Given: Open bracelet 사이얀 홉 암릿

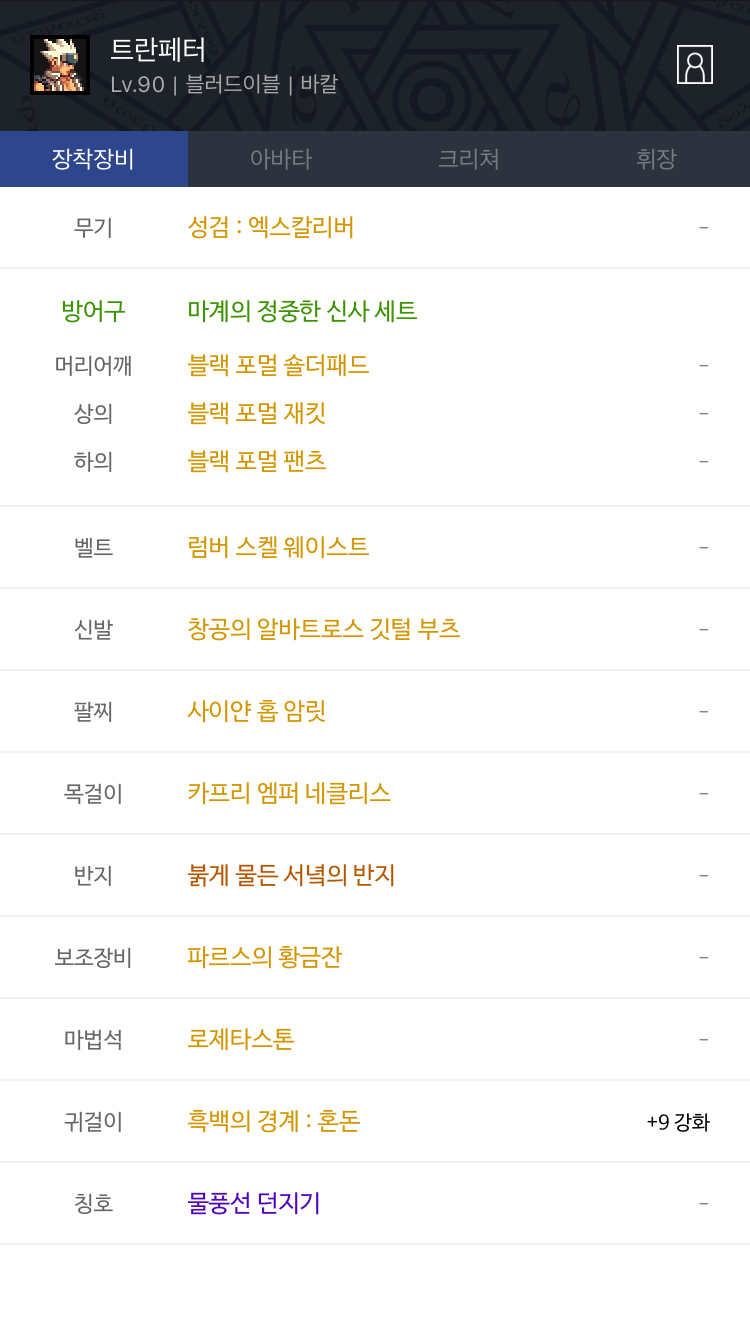Looking at the screenshot, I should click(x=257, y=711).
